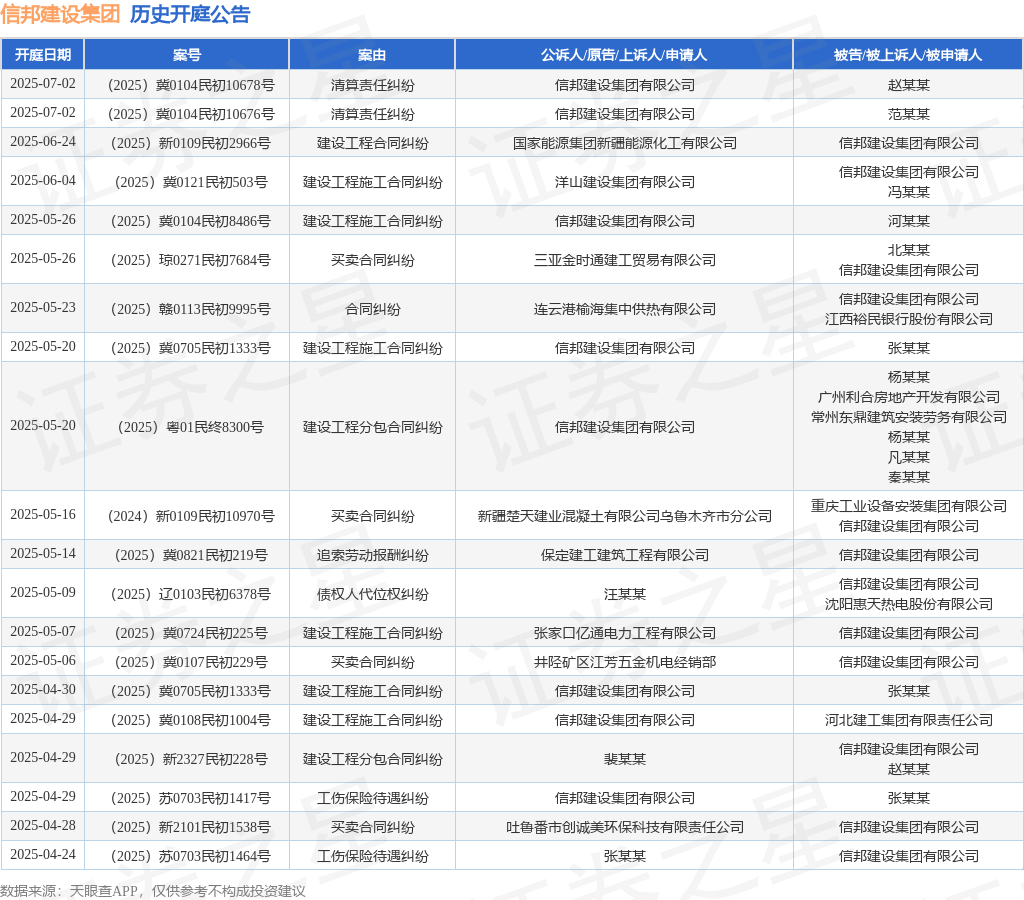The image size is (1024, 900).
Task: Select the date 2025-04-28
Action: coord(43,826)
